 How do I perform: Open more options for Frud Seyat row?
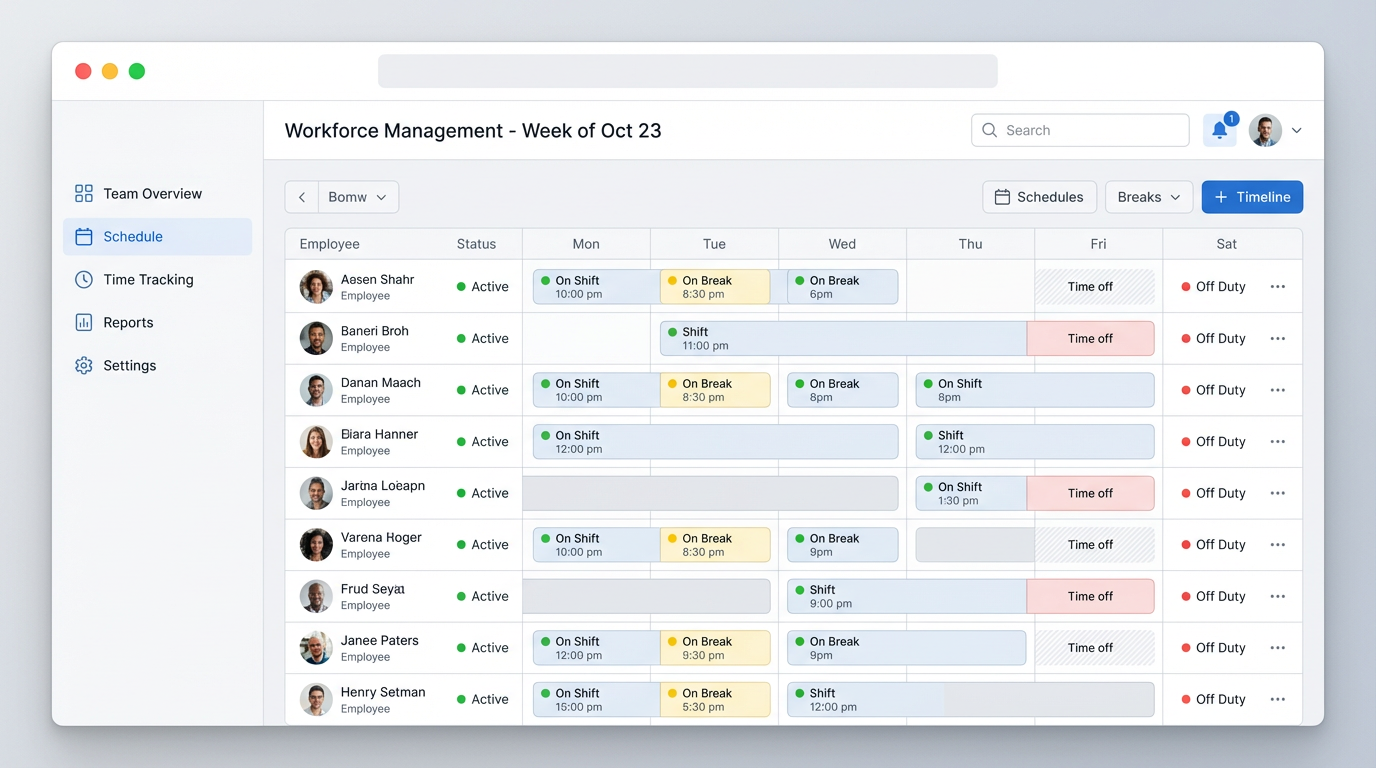pyautogui.click(x=1278, y=597)
